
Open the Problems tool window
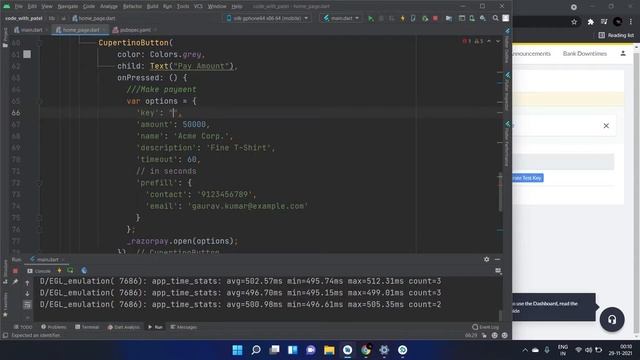(53, 327)
